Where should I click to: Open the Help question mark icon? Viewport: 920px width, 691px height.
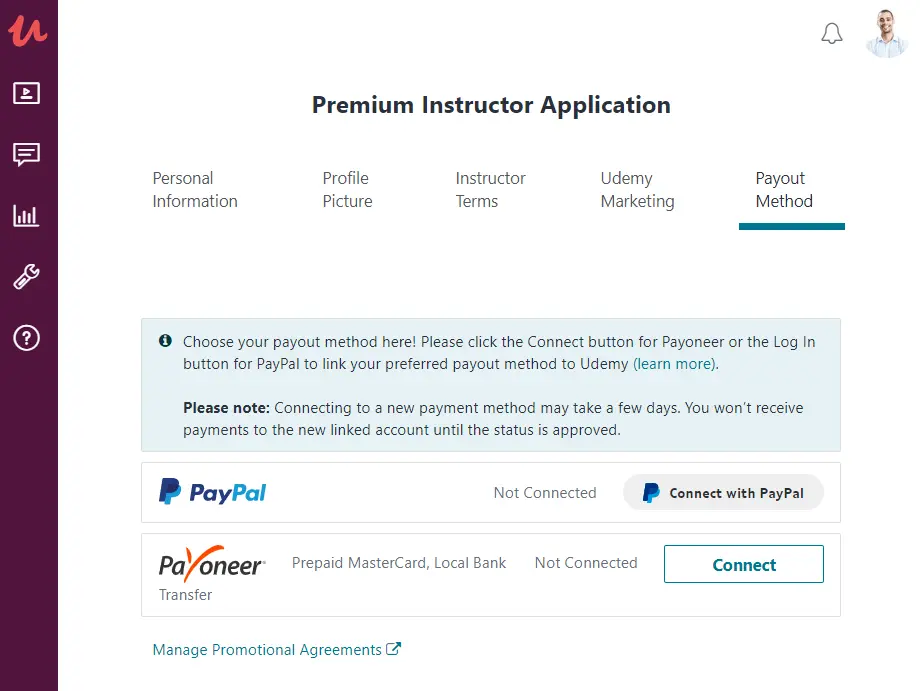coord(27,338)
